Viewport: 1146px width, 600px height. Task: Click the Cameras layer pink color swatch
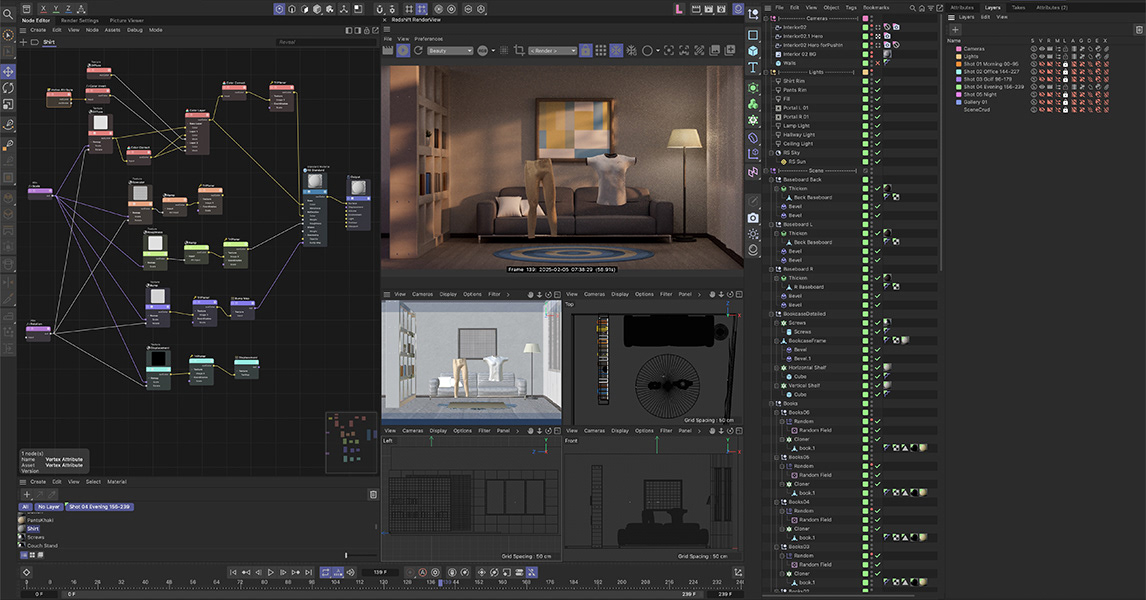[957, 48]
